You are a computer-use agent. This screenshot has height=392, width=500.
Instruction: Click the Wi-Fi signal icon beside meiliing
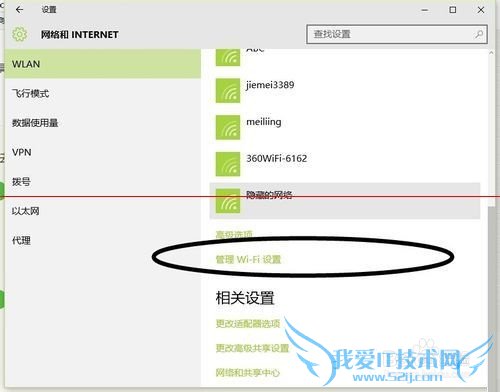click(228, 127)
